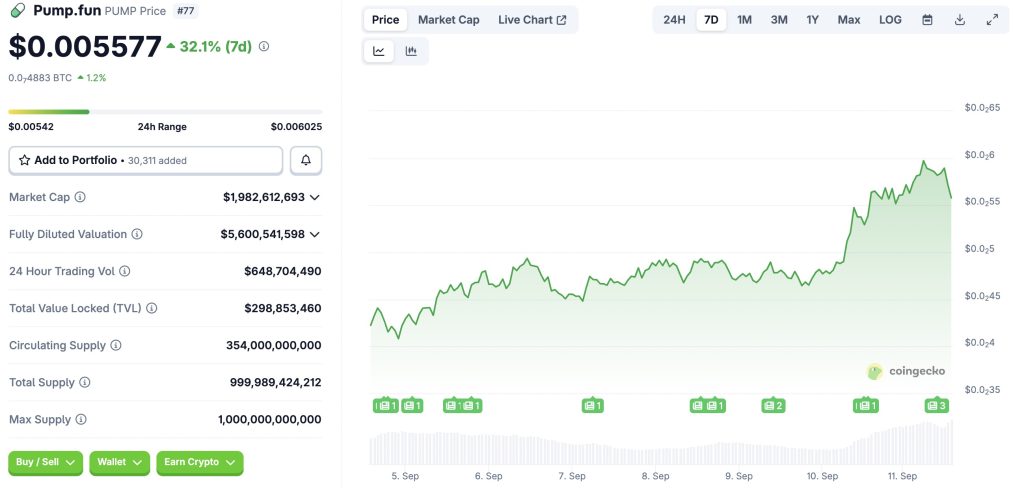Viewport: 1024px width, 488px height.
Task: Open the Wallet dropdown
Action: [120, 462]
